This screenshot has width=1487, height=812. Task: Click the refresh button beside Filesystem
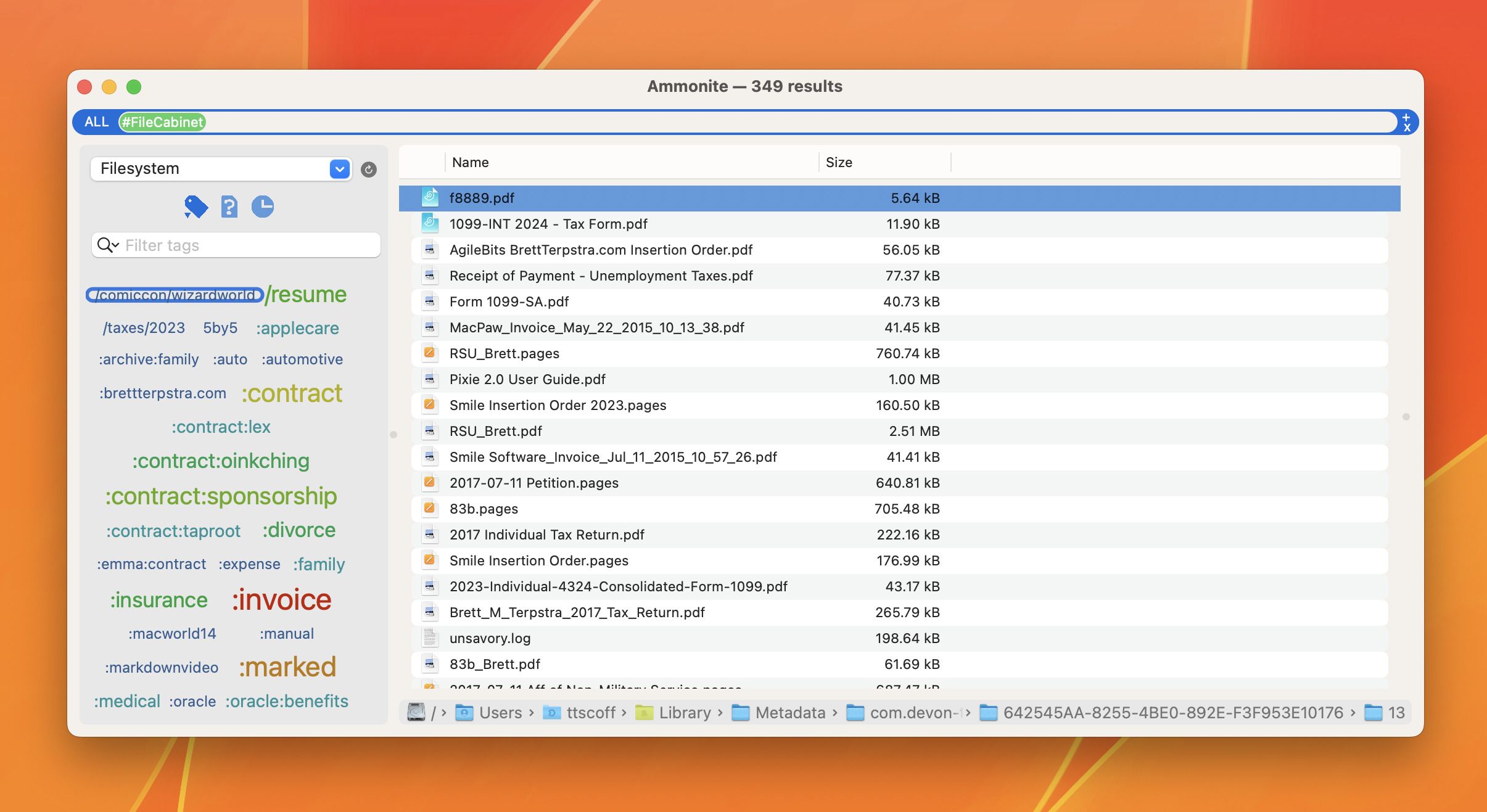[x=369, y=170]
